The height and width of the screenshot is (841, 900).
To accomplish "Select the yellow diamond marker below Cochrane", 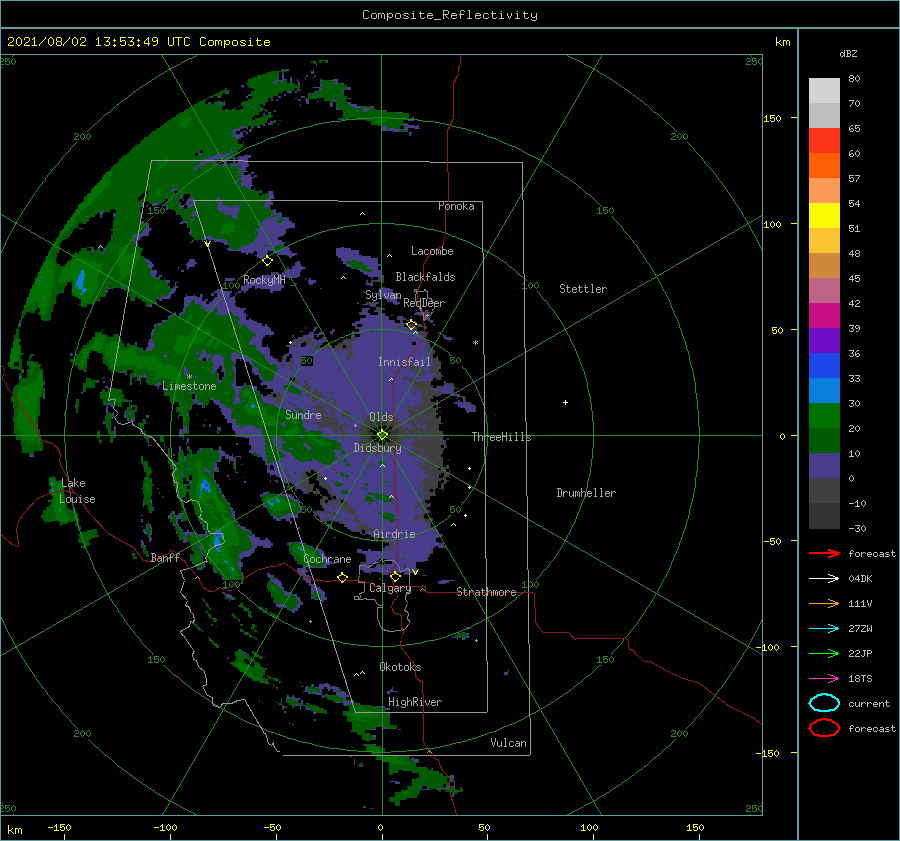I will (x=342, y=578).
